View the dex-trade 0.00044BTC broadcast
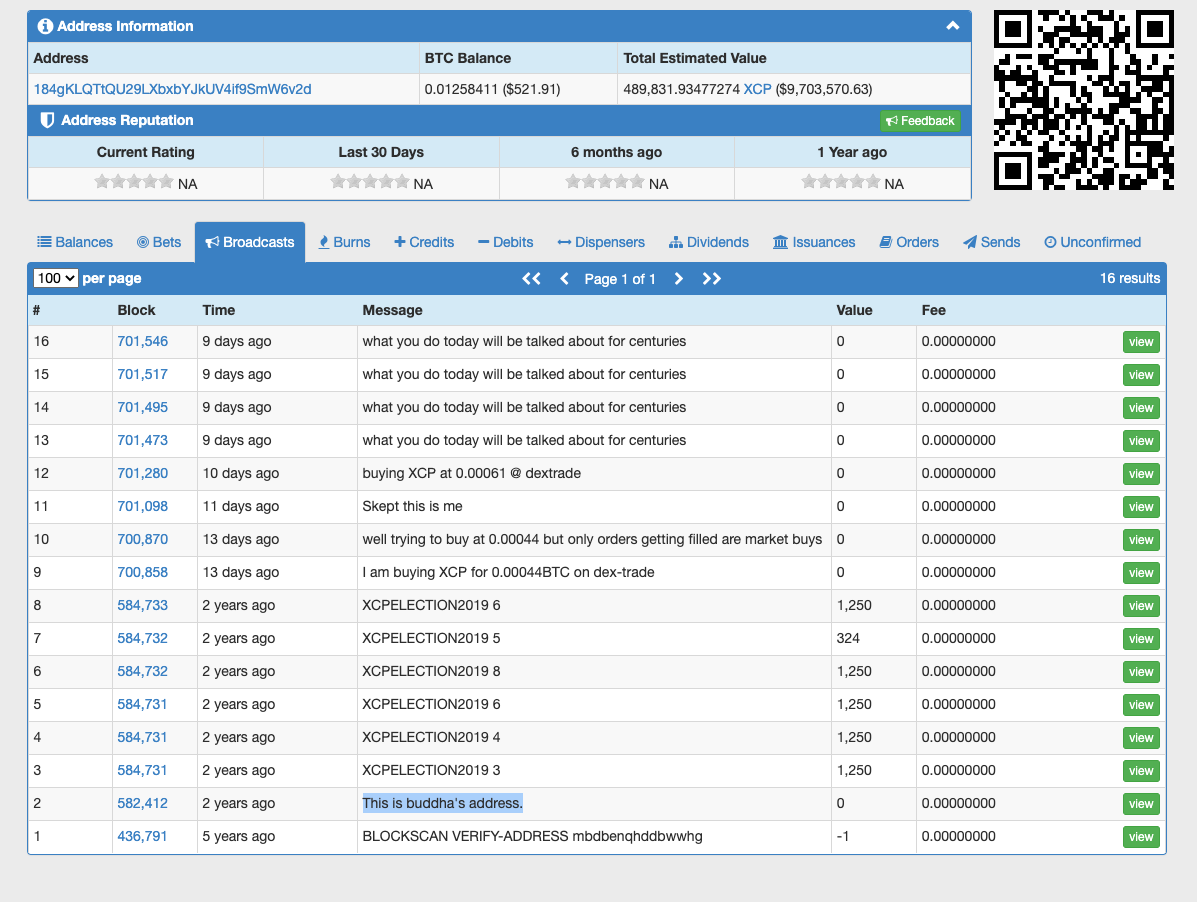The width and height of the screenshot is (1197, 902). click(x=1141, y=573)
